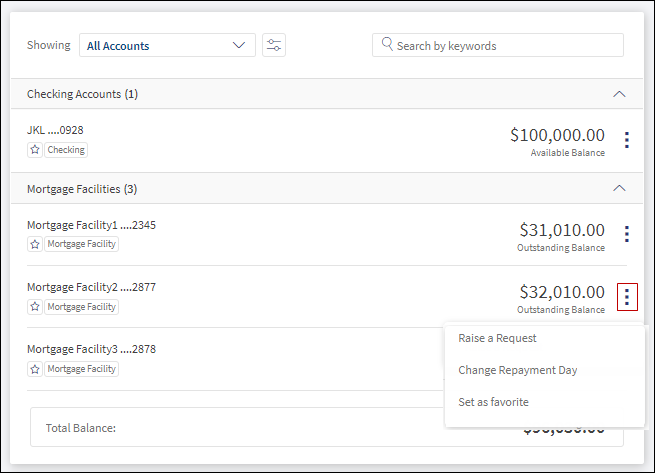Open the three-dot menu for JKL ....0928
655x473 pixels.
[x=627, y=140]
